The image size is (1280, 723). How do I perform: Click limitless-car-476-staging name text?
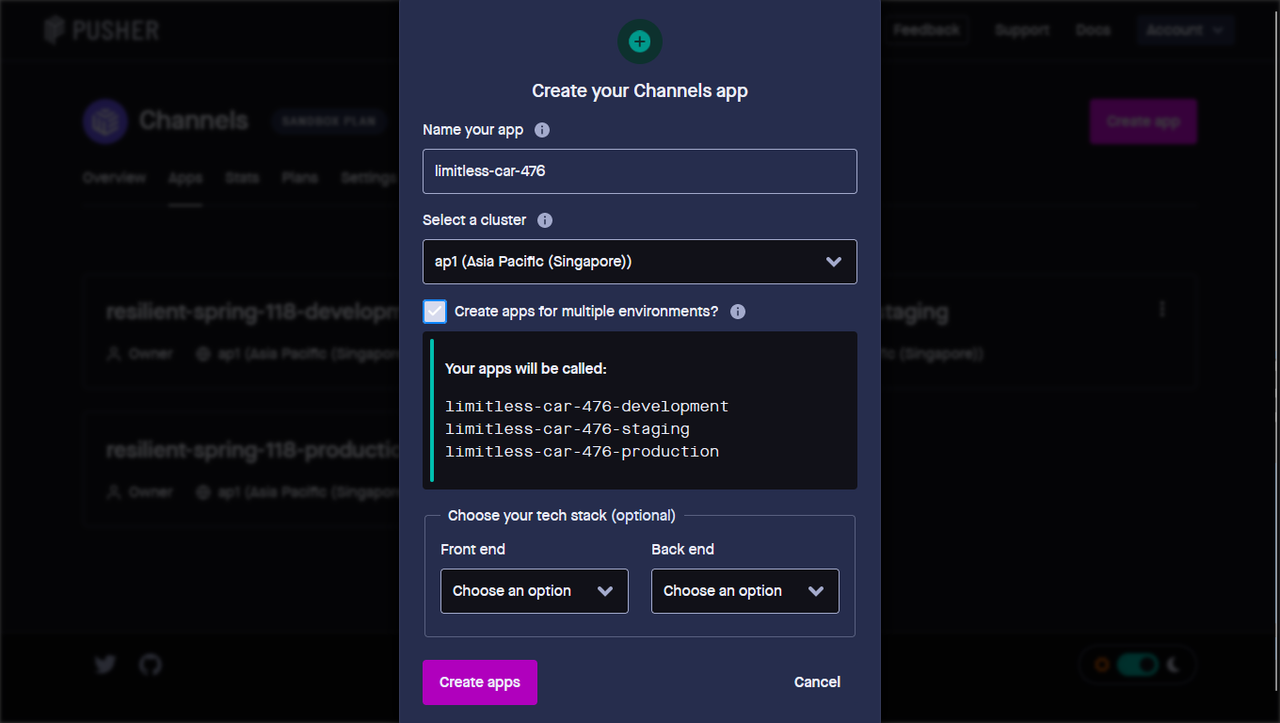(x=567, y=429)
